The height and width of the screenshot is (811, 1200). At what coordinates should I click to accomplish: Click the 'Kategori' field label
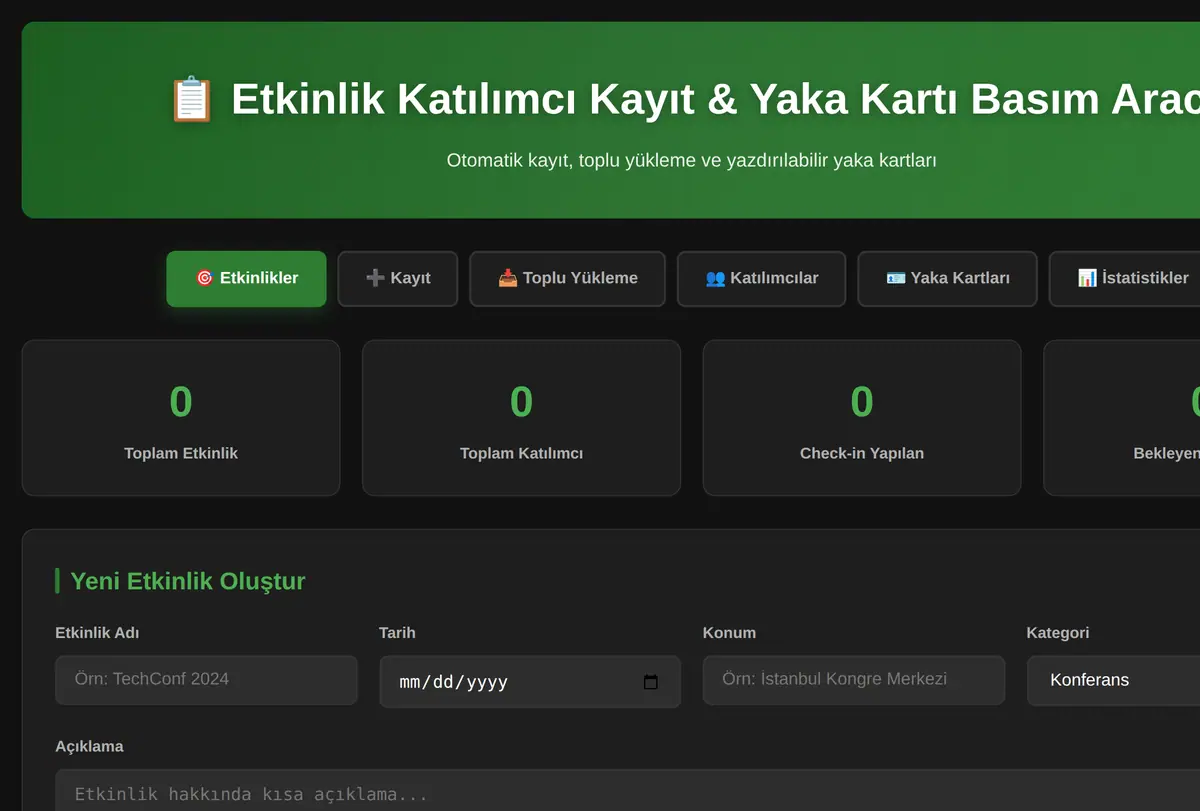(x=1058, y=633)
